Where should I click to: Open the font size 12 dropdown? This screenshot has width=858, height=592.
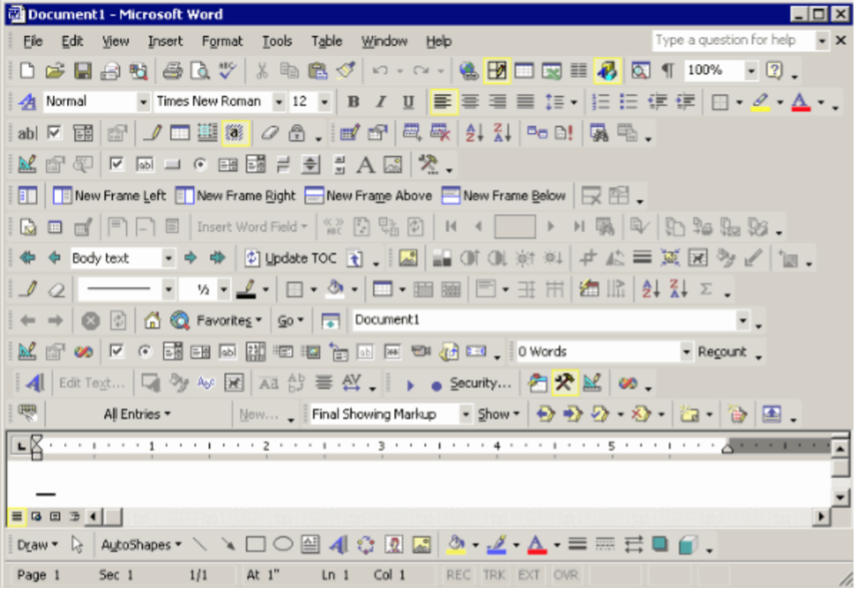[324, 102]
